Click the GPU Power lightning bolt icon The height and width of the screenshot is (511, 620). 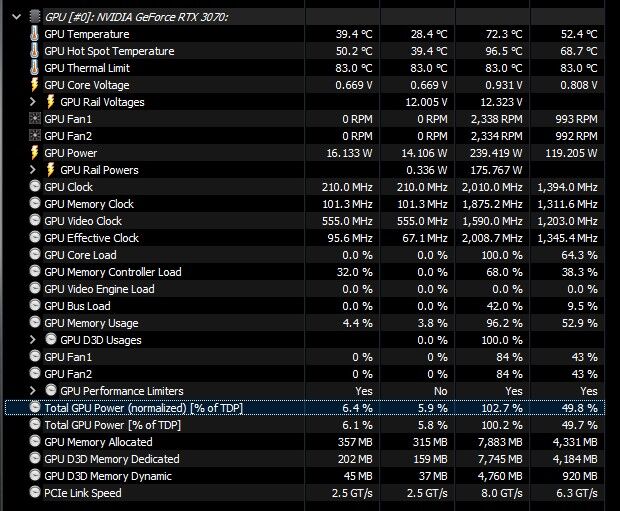click(x=35, y=153)
